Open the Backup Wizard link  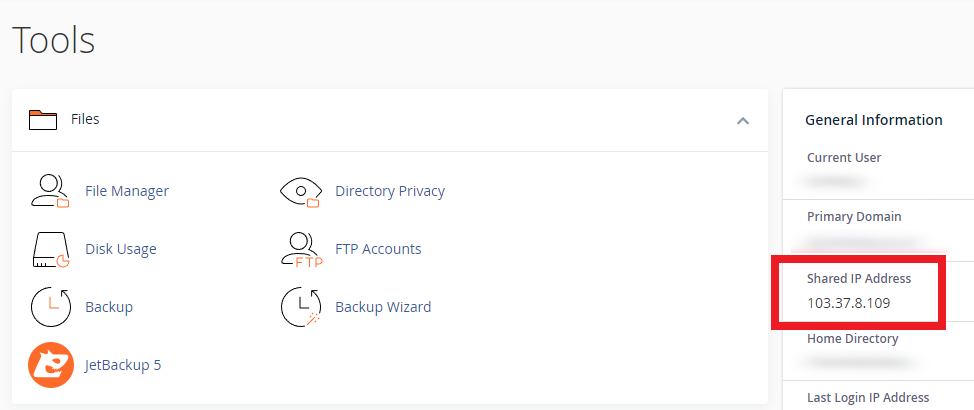[x=383, y=307]
